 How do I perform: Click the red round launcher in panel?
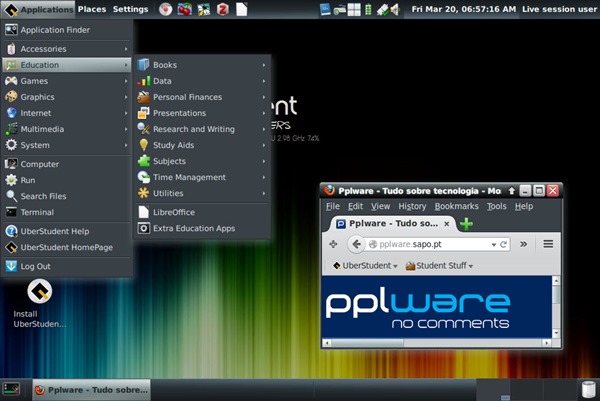[165, 9]
